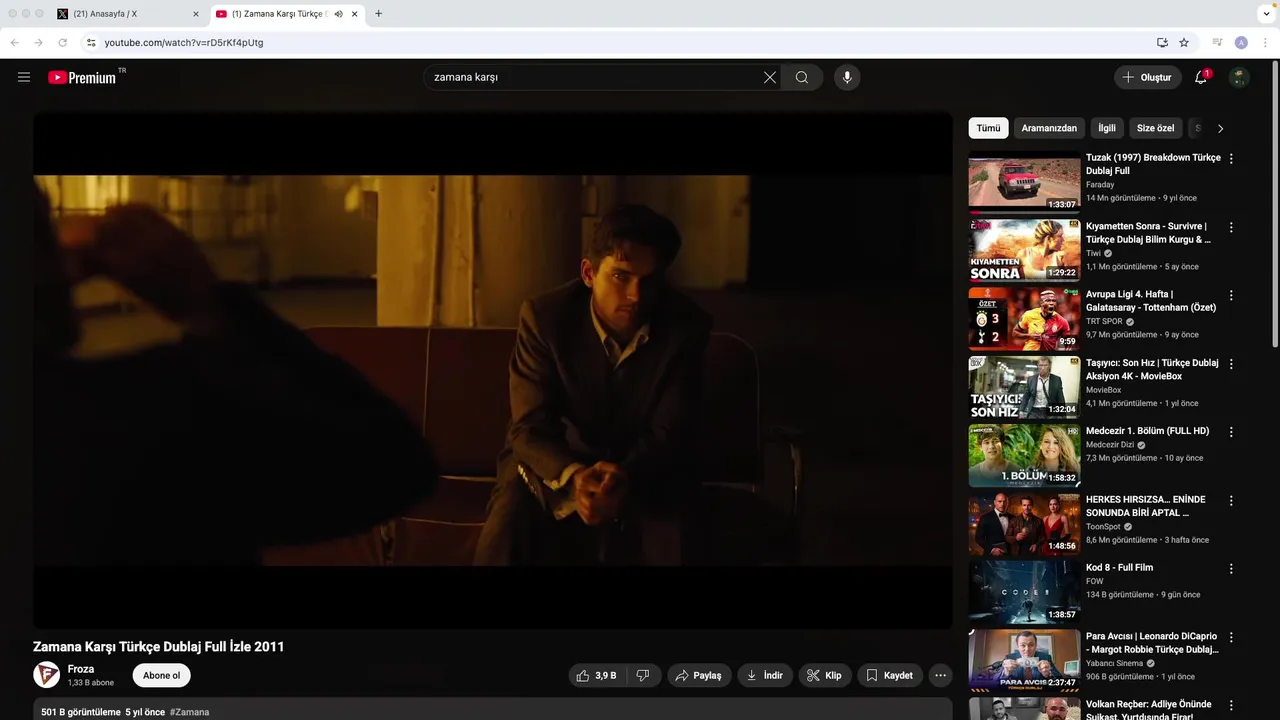Open options for Taşıyıcı: Son Hız video

[1231, 364]
